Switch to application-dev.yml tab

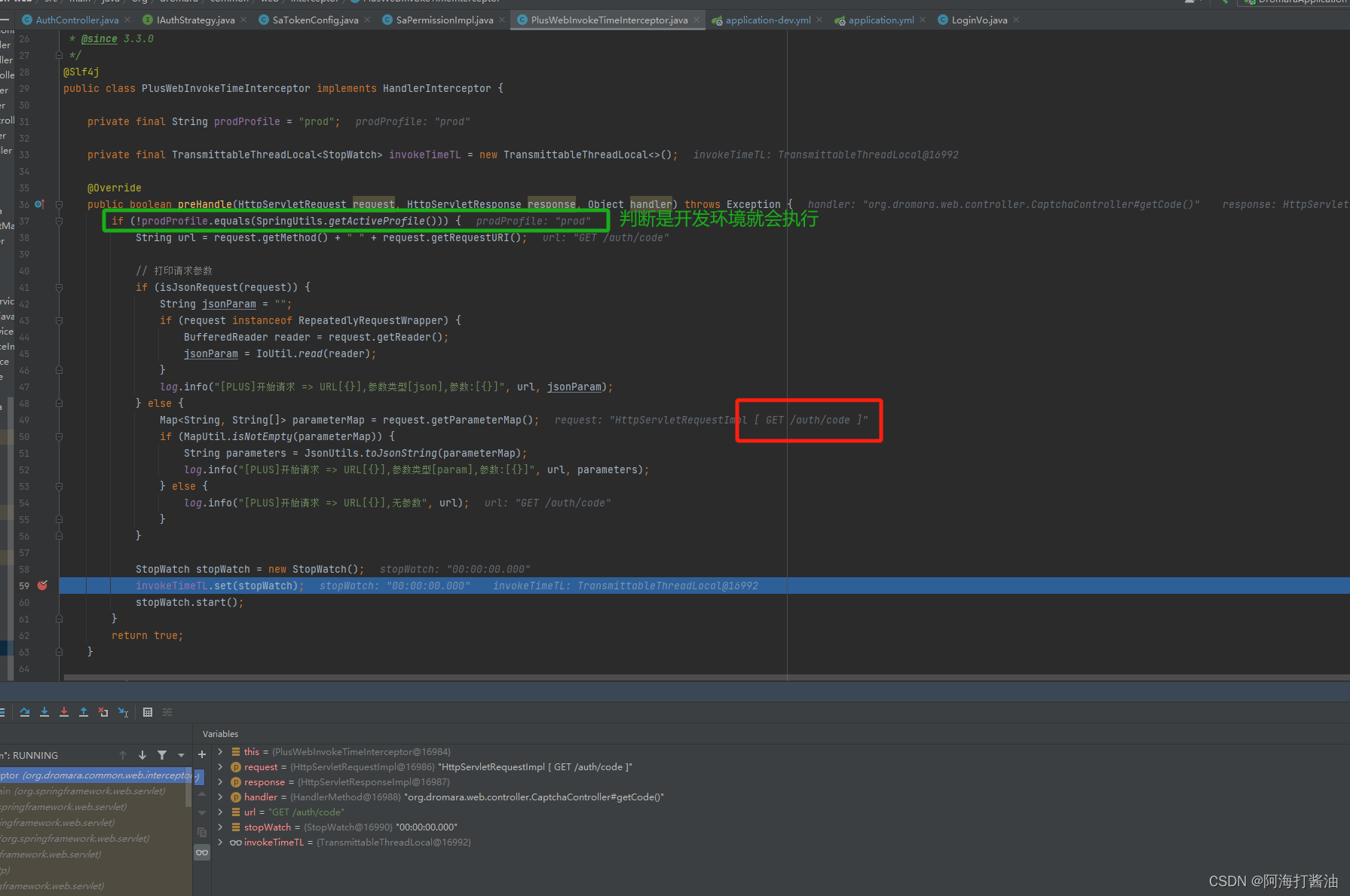tap(768, 20)
